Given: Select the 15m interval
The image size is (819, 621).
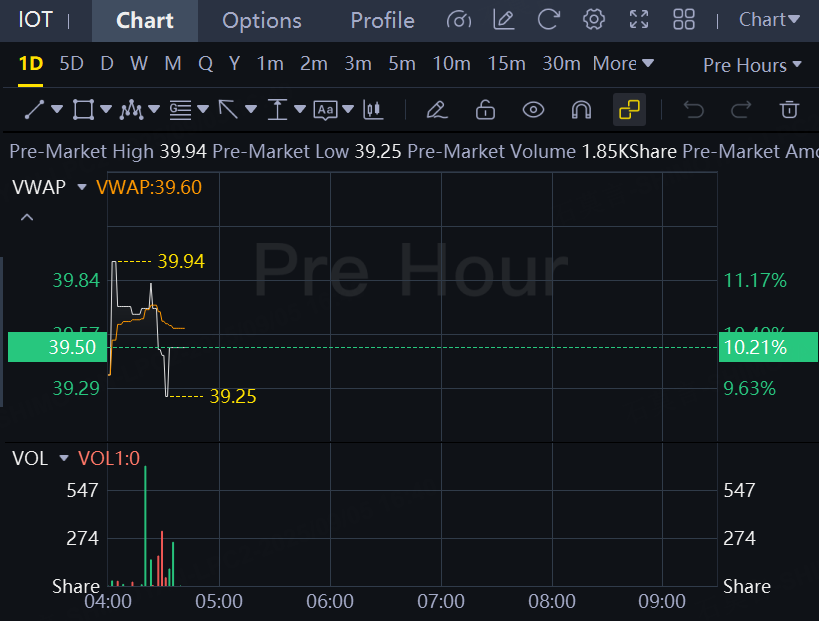Looking at the screenshot, I should [x=506, y=64].
